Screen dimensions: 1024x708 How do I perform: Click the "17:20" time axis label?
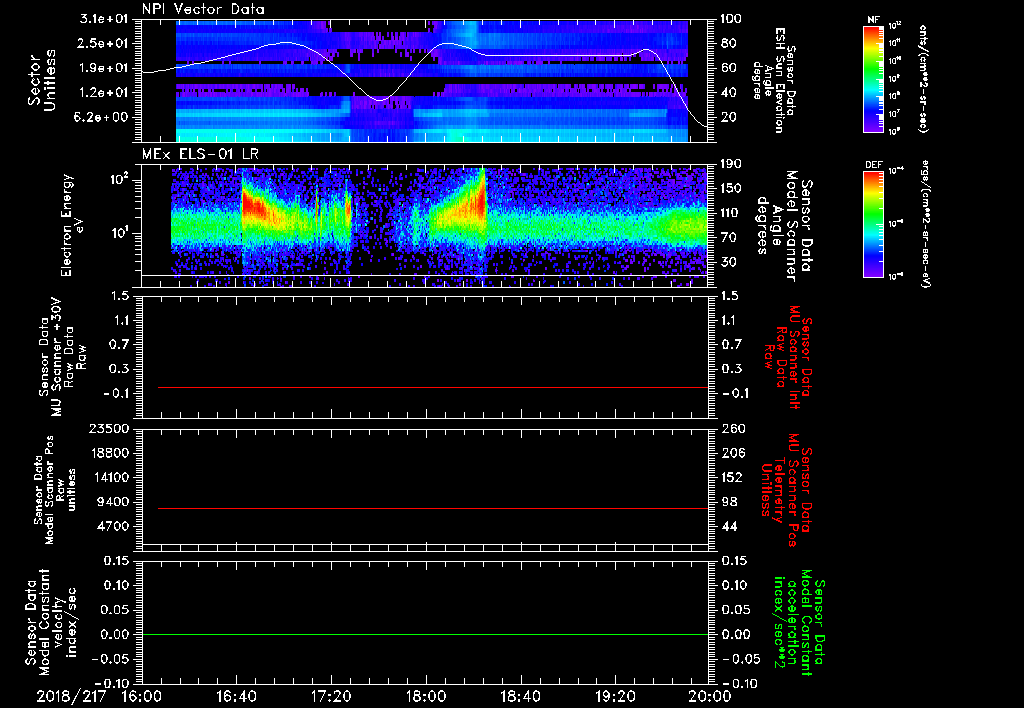click(331, 696)
